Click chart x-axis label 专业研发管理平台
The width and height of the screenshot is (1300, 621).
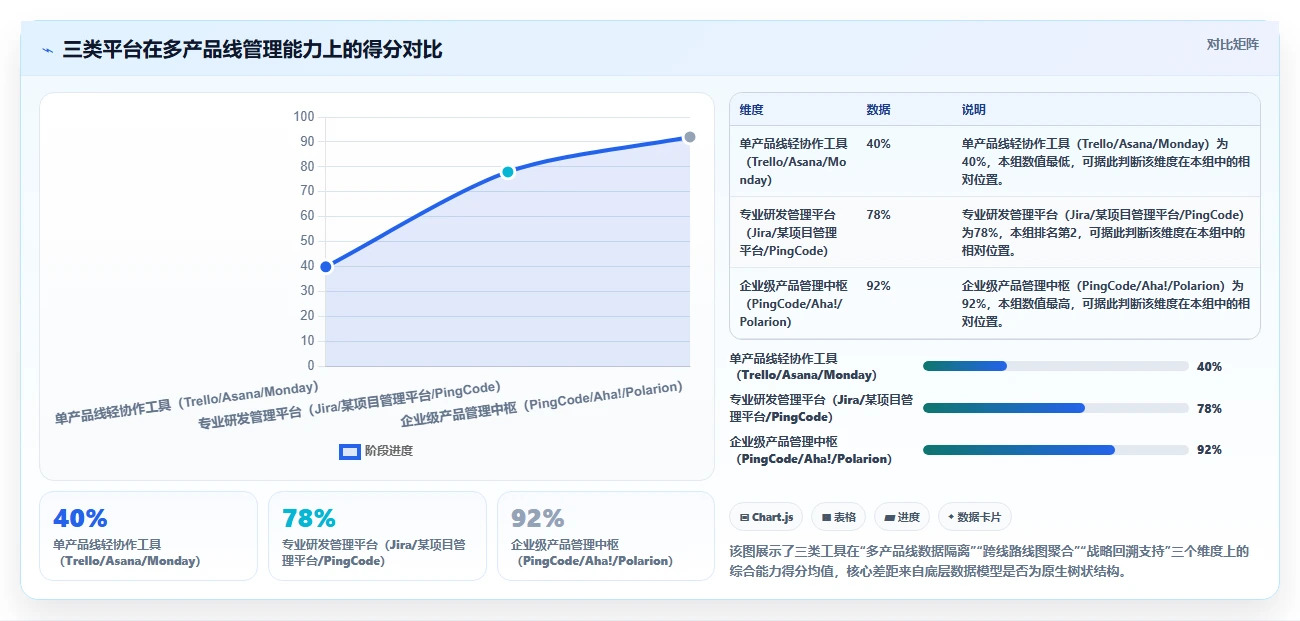point(349,404)
